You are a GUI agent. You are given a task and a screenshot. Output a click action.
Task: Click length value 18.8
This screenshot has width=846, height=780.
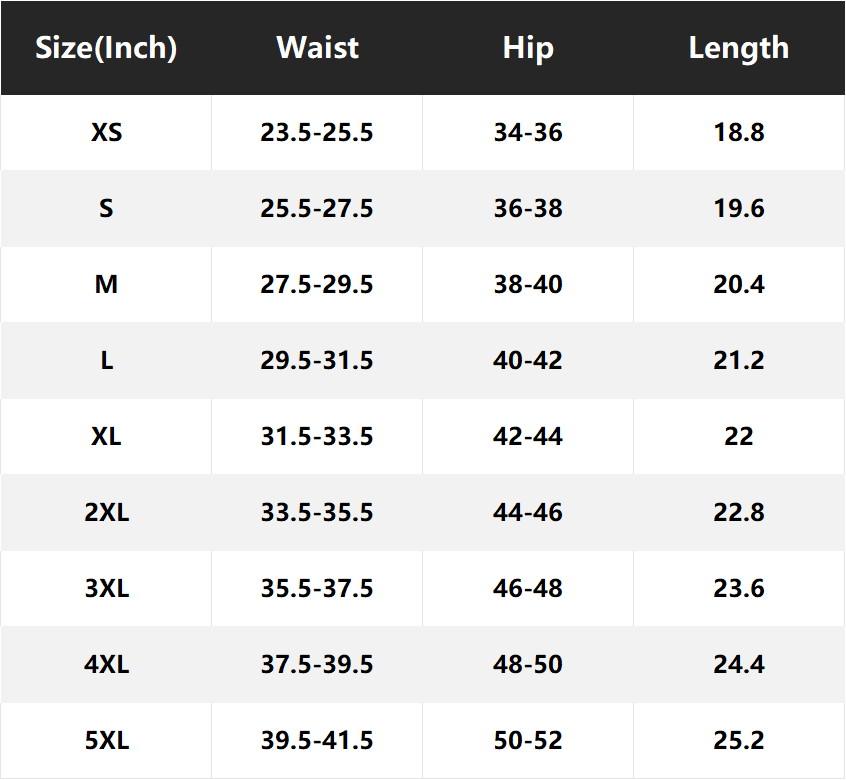click(739, 133)
